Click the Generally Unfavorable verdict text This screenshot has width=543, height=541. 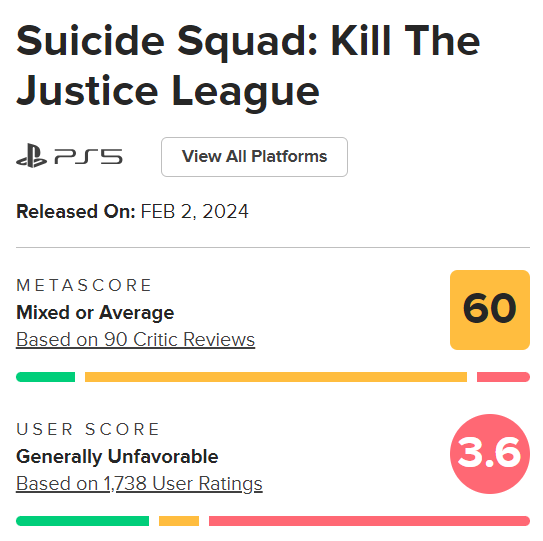[117, 457]
